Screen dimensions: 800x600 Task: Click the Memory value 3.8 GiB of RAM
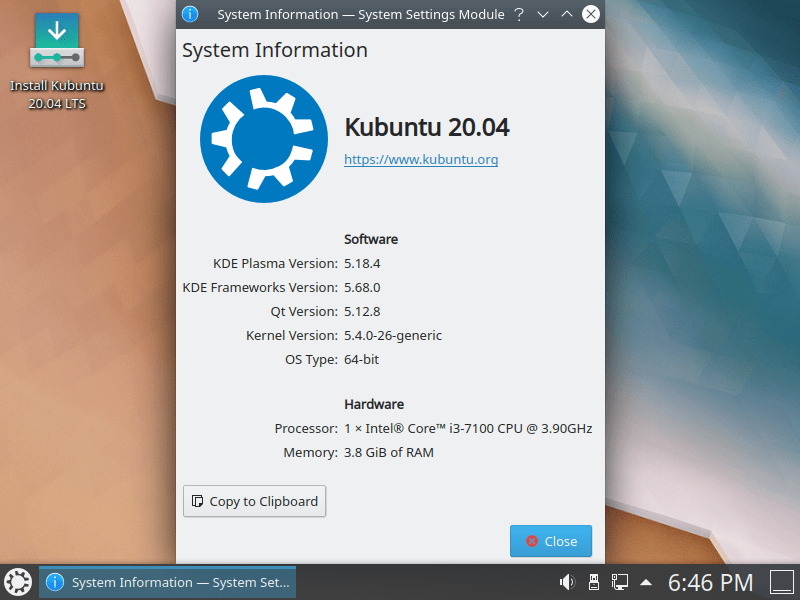[389, 453]
